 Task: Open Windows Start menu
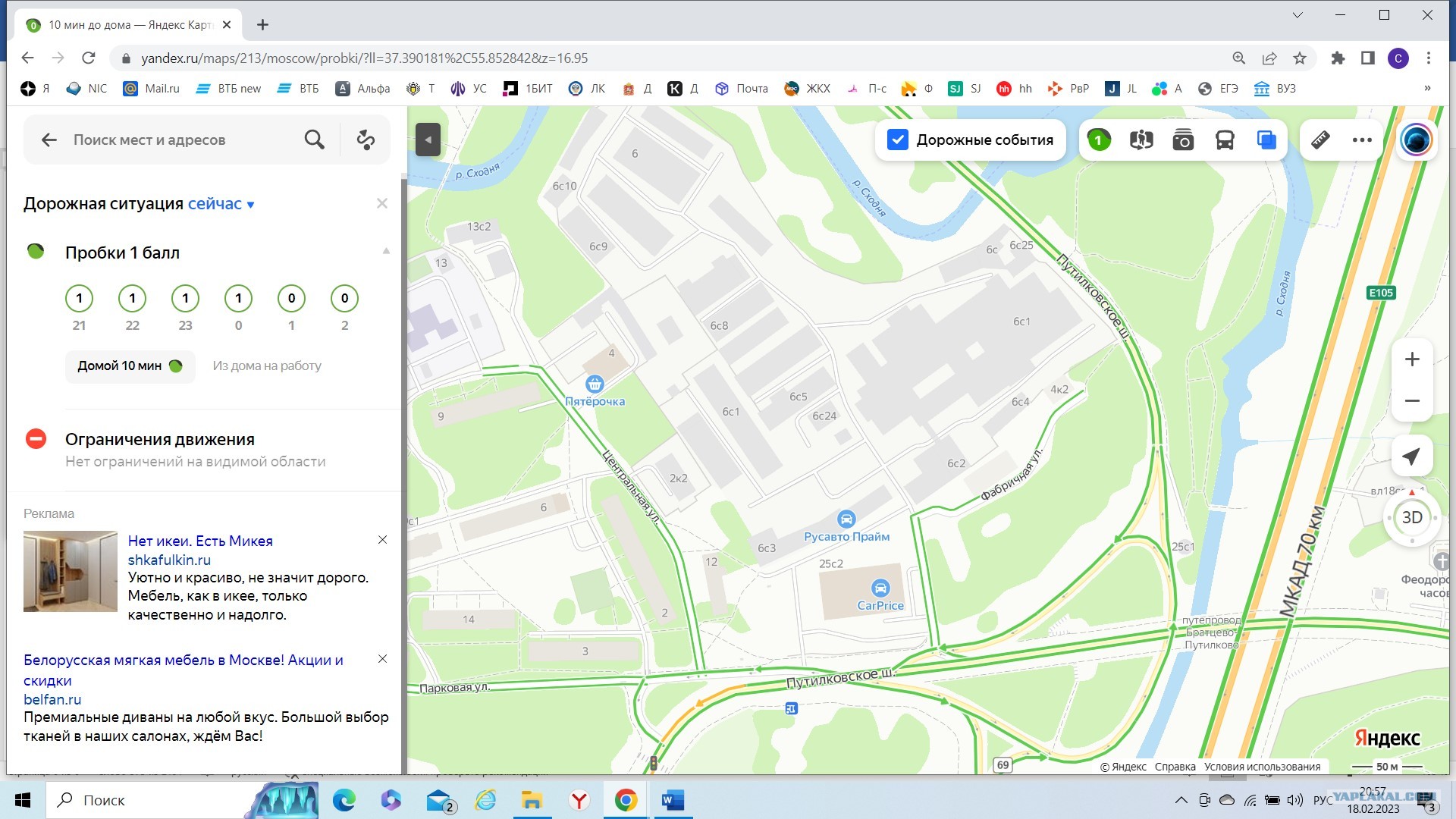(23, 800)
